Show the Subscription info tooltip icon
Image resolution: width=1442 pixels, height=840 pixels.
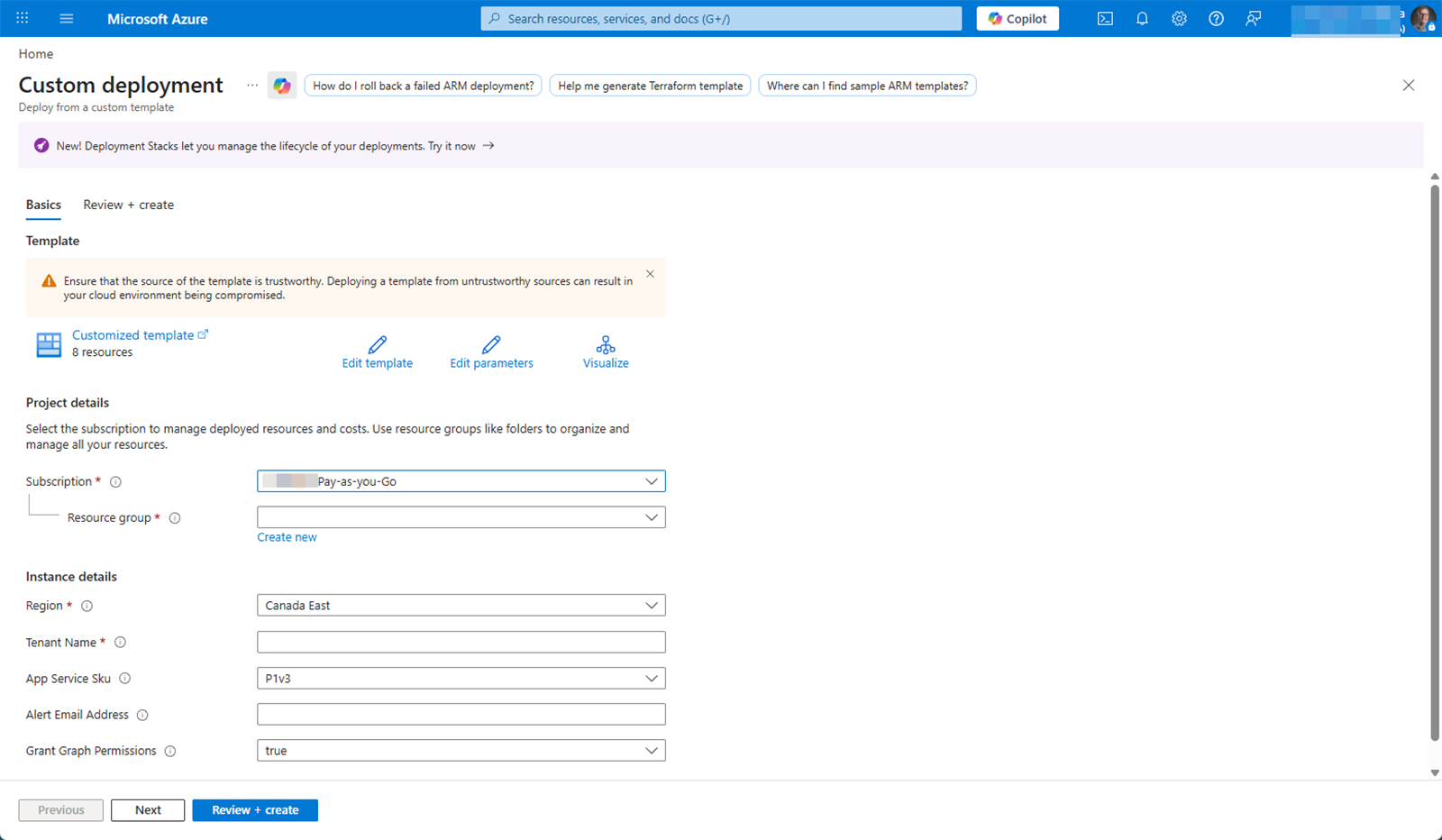[115, 481]
